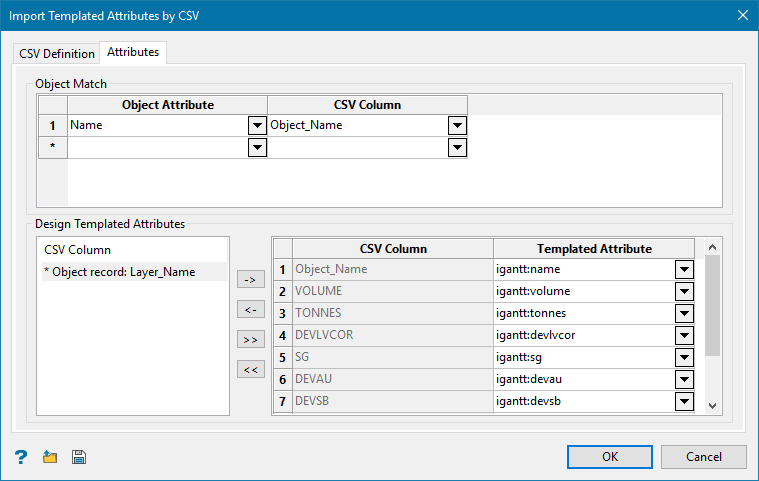
Task: Click the double left arrow remove-all button
Action: click(x=250, y=370)
